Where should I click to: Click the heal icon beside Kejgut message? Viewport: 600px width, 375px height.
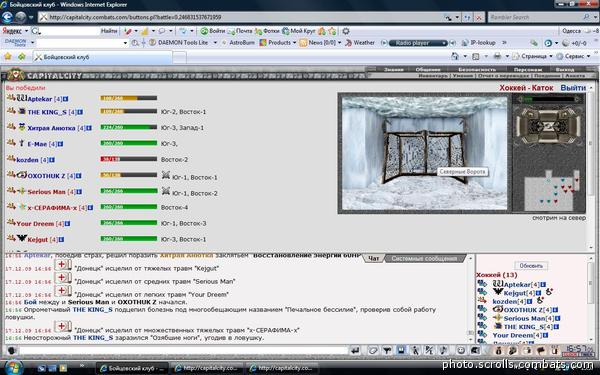(x=63, y=265)
